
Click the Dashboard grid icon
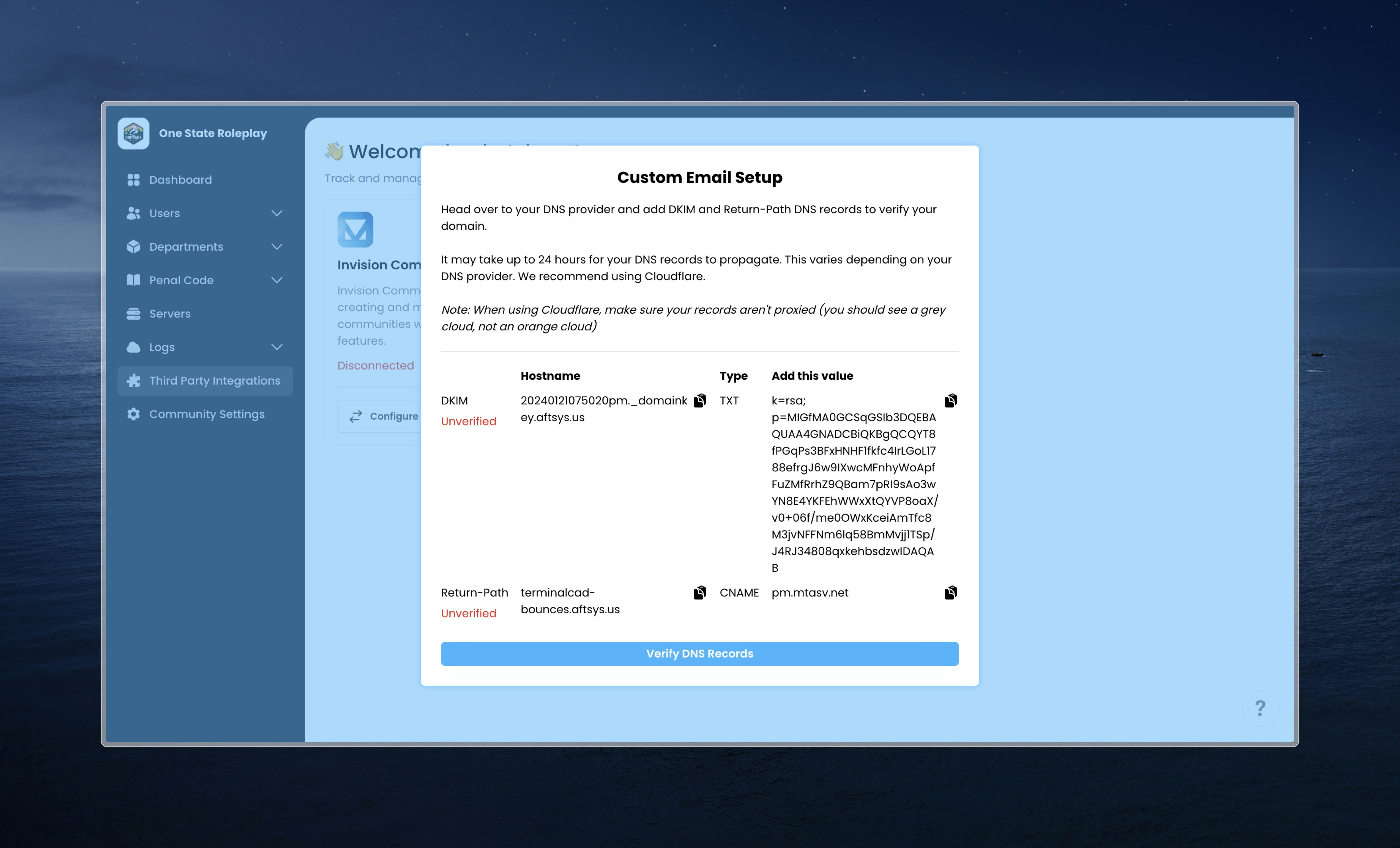coord(133,179)
